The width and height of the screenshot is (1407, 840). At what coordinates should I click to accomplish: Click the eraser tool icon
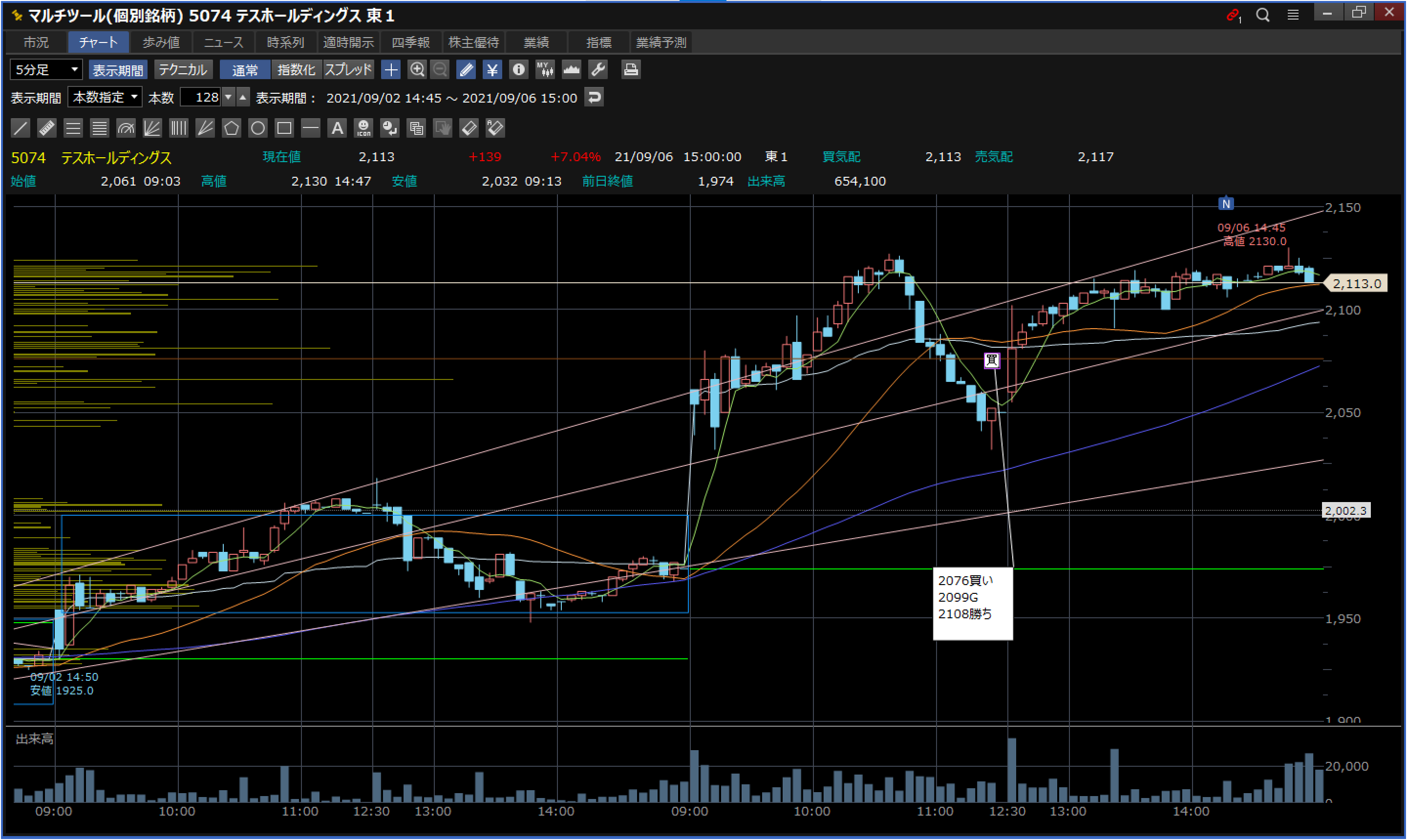tap(469, 128)
